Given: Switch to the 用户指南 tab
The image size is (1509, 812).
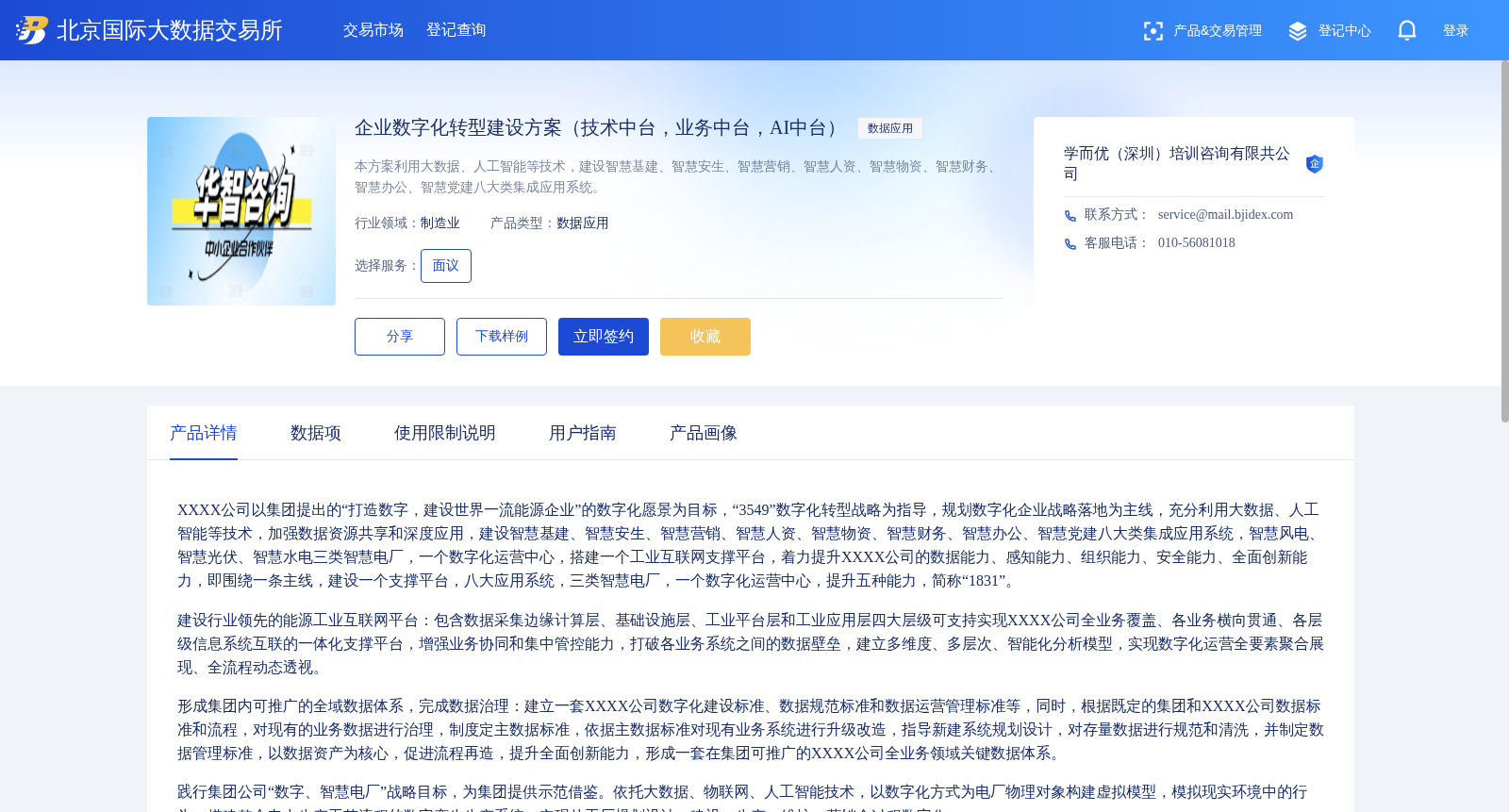Looking at the screenshot, I should 583,433.
